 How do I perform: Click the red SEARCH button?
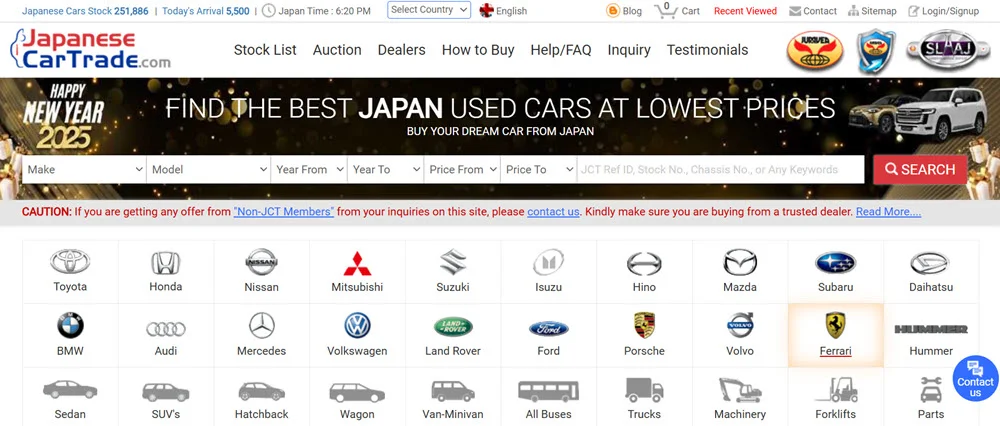pos(920,170)
